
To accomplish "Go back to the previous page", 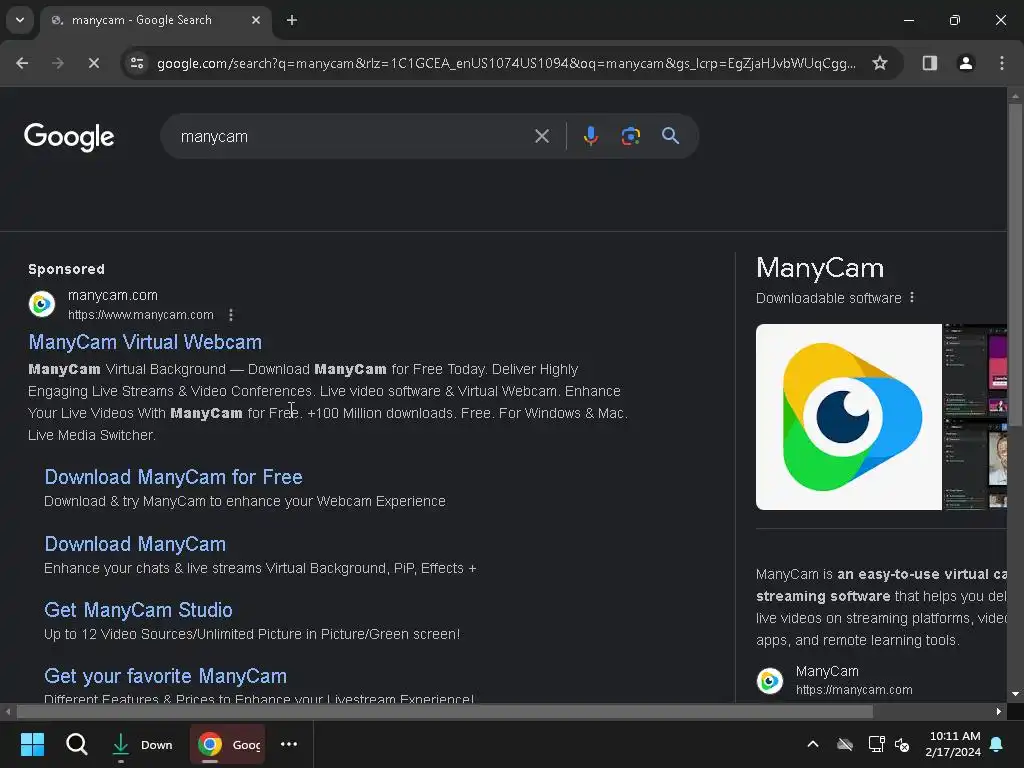I will 22,63.
